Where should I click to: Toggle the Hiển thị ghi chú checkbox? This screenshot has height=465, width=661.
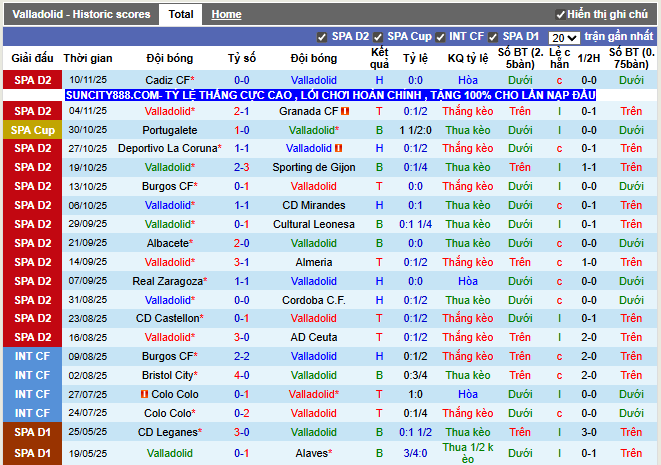pos(560,15)
